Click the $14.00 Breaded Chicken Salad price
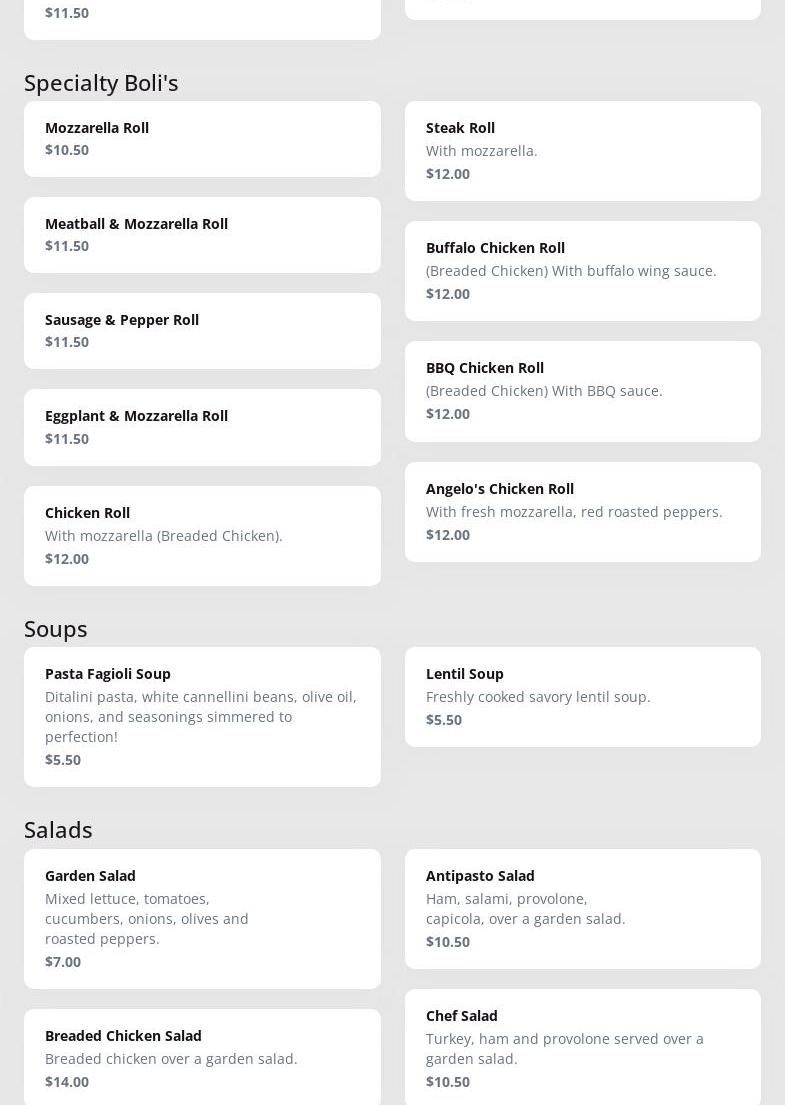Image resolution: width=785 pixels, height=1105 pixels. (x=67, y=1082)
